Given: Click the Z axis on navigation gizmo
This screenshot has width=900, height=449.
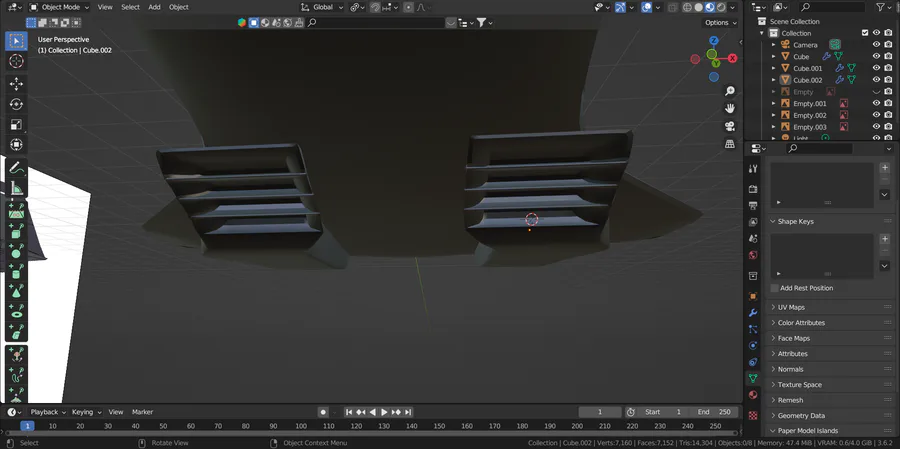Looking at the screenshot, I should point(713,40).
